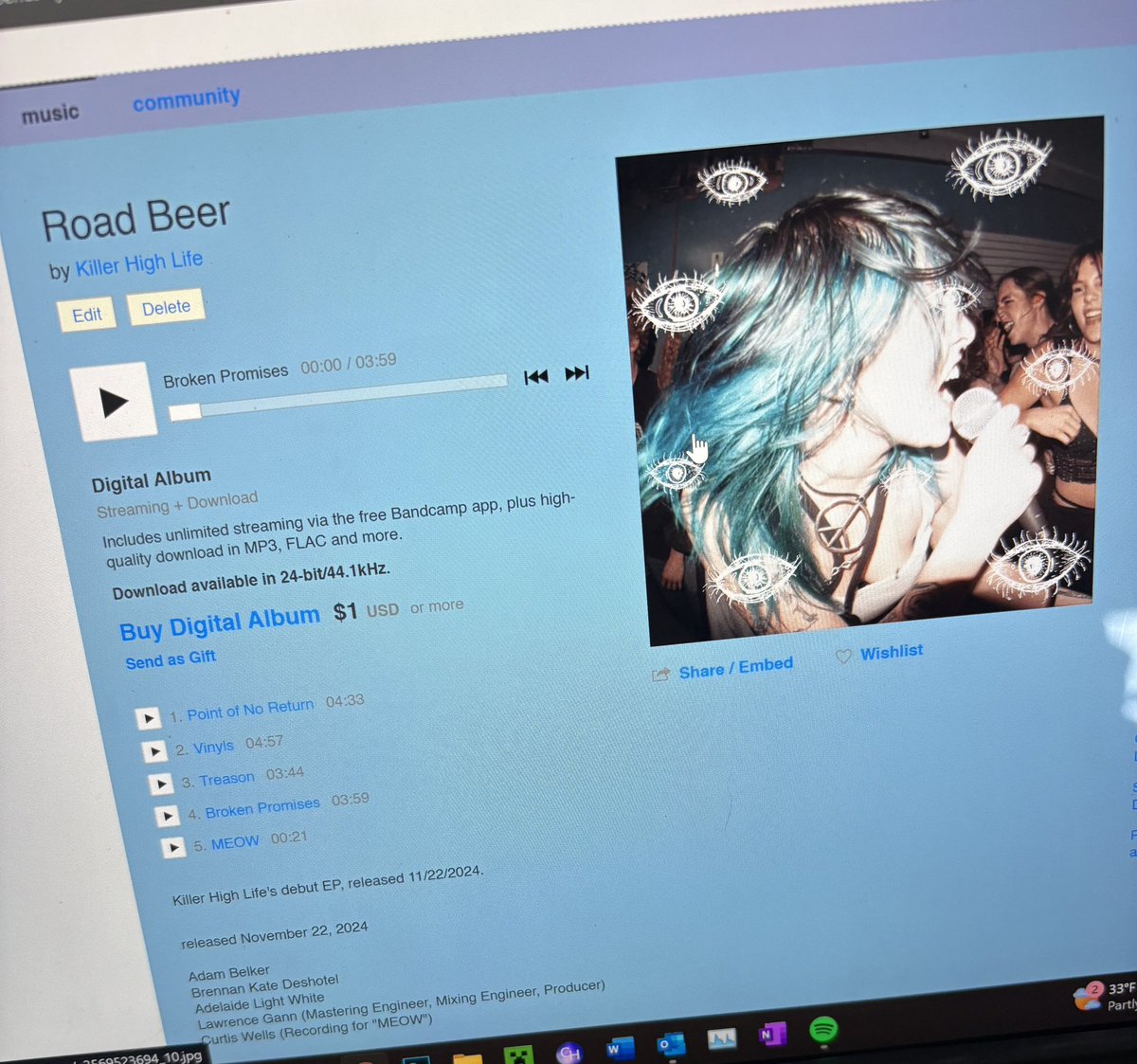Click the player time '00:00 / 03:59'
Viewport: 1137px width, 1064px height.
pos(349,364)
